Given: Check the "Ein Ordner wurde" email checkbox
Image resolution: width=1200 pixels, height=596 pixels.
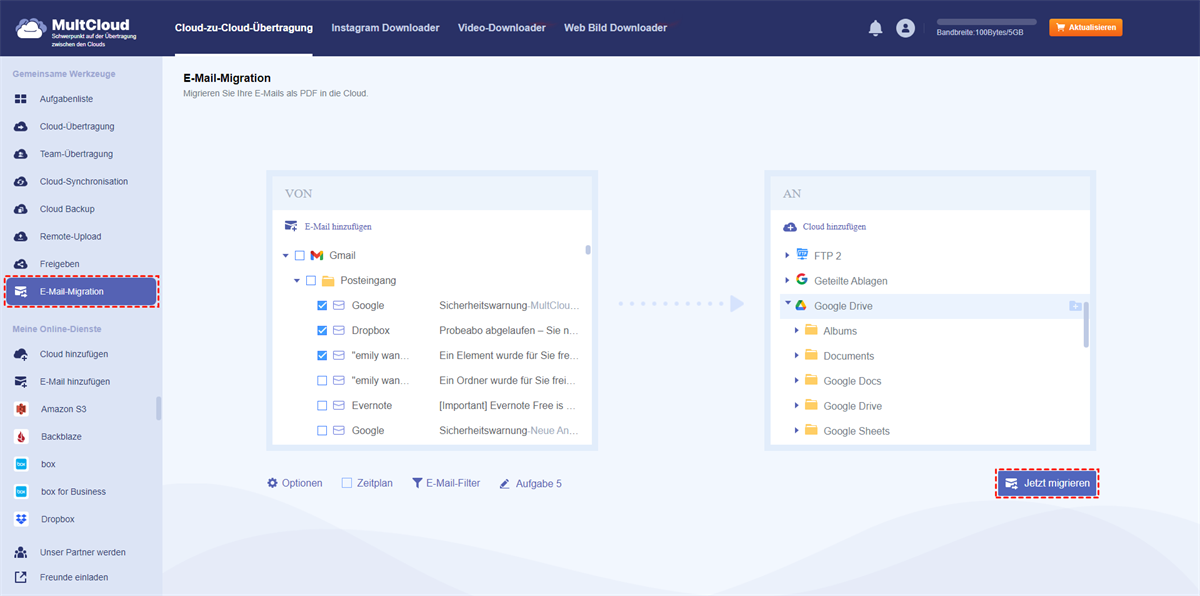Looking at the screenshot, I should click(x=322, y=381).
